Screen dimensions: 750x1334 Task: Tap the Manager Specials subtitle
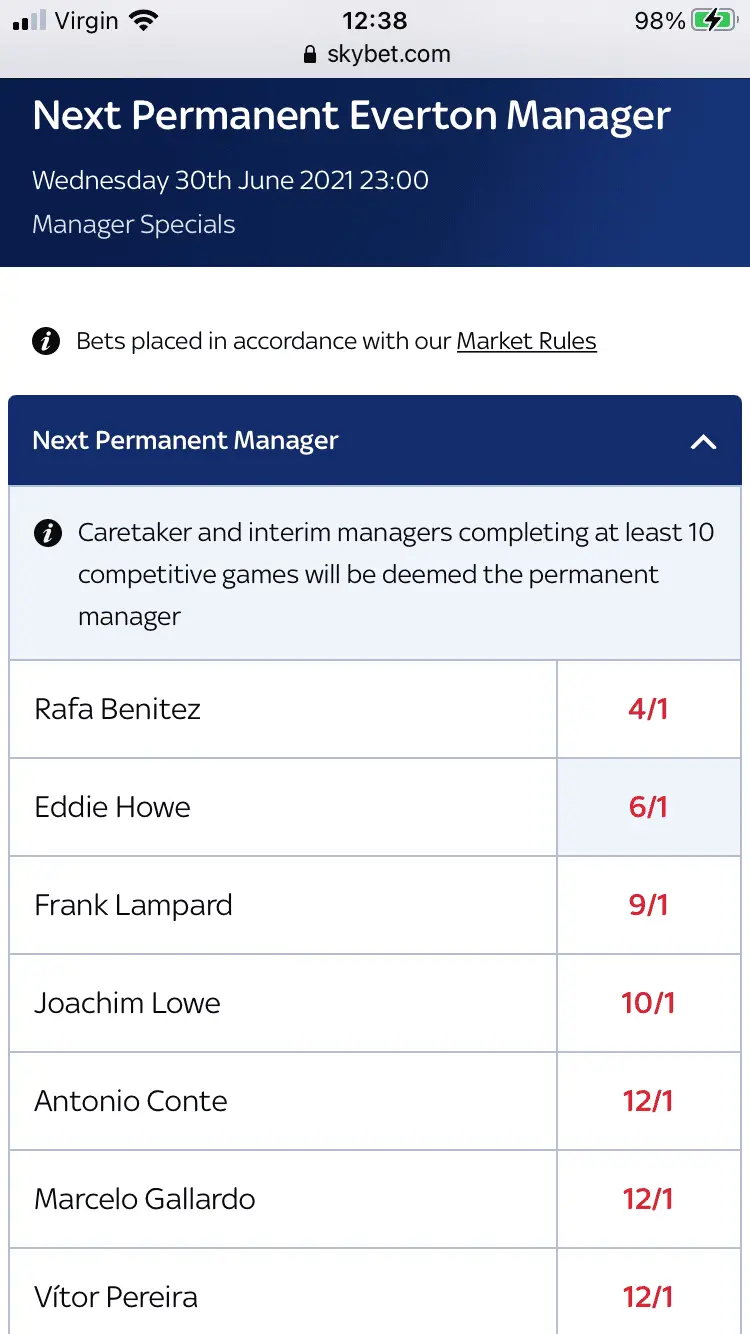[x=134, y=224]
